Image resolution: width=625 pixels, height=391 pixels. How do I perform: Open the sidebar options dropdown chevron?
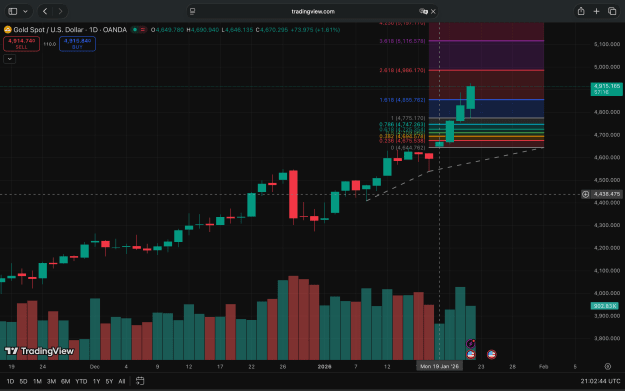coord(25,11)
